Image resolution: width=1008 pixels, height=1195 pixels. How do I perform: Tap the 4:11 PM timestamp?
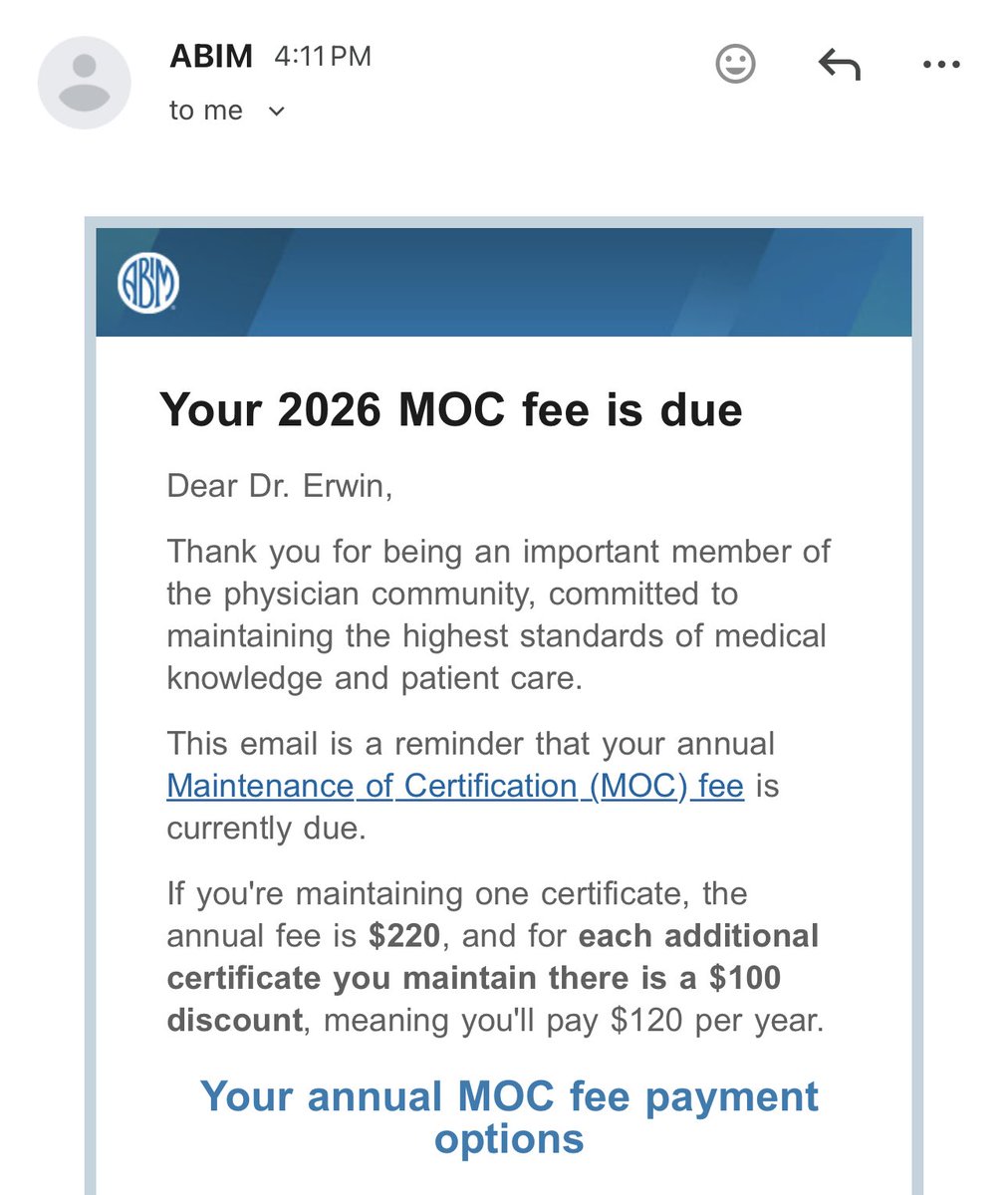pyautogui.click(x=323, y=57)
